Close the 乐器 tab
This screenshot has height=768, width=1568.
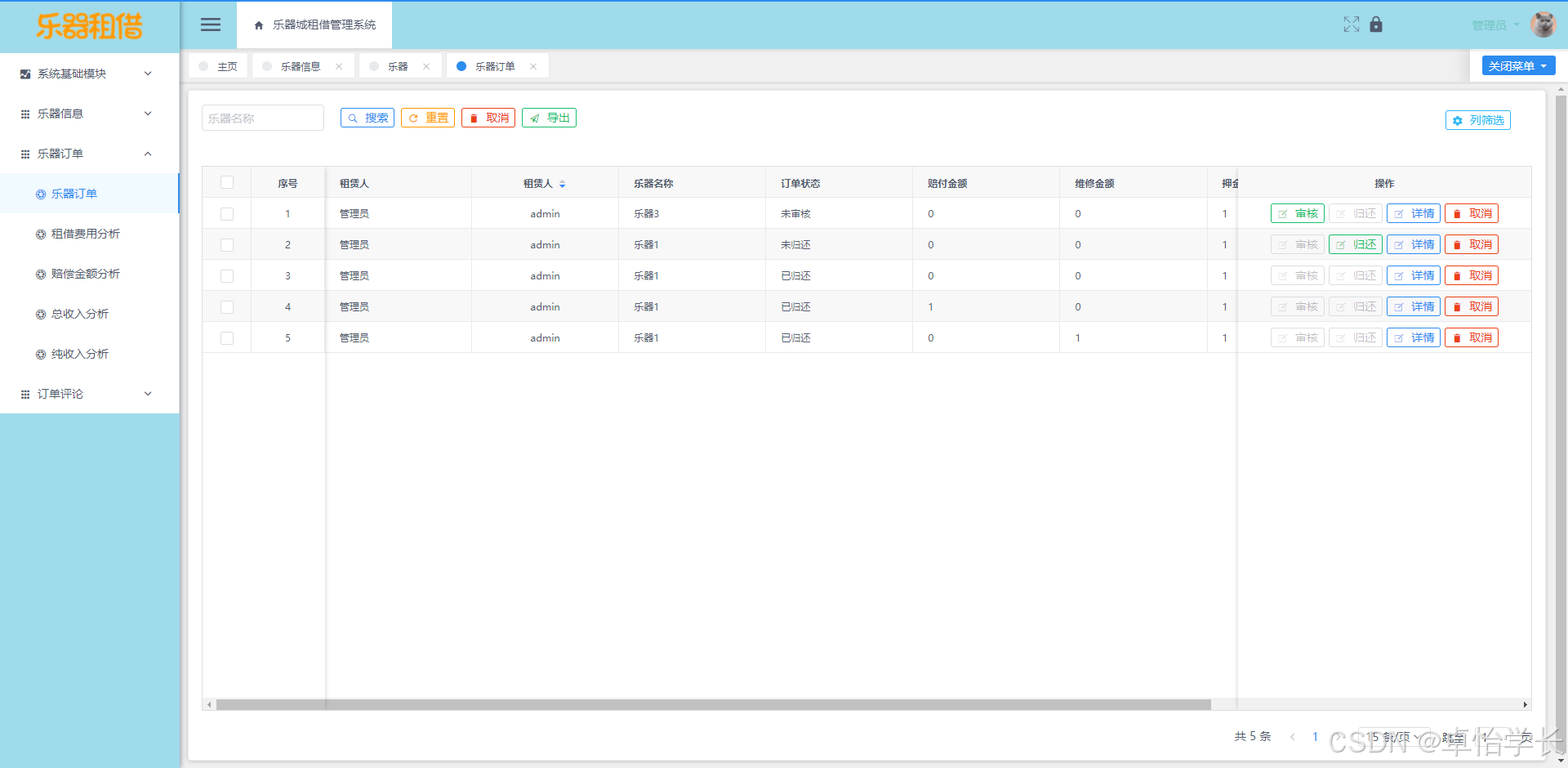click(x=426, y=66)
